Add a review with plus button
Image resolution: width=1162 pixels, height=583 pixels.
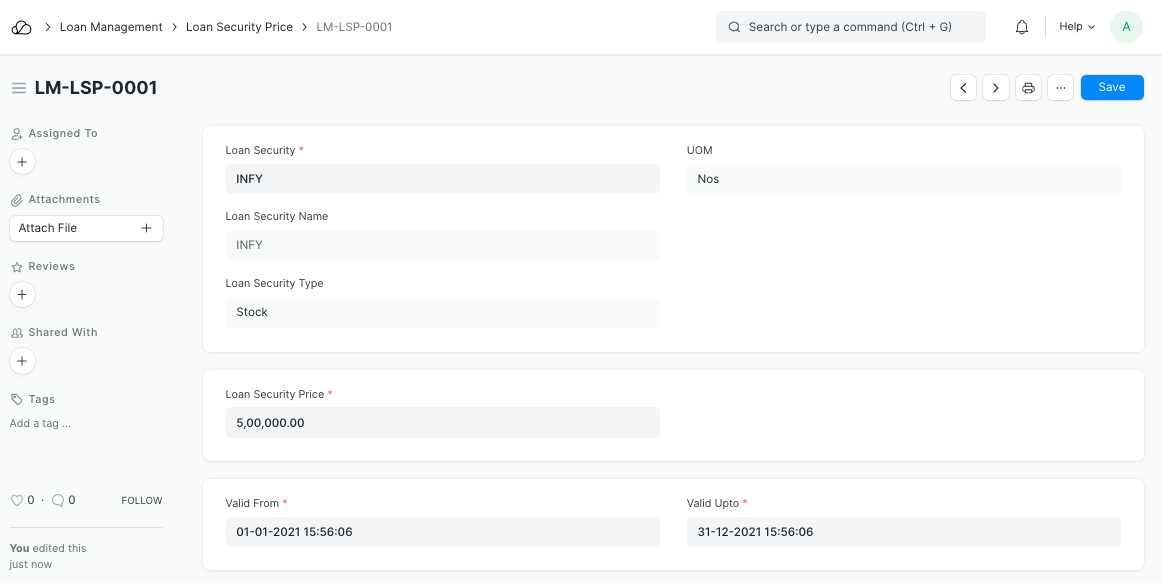coord(22,294)
